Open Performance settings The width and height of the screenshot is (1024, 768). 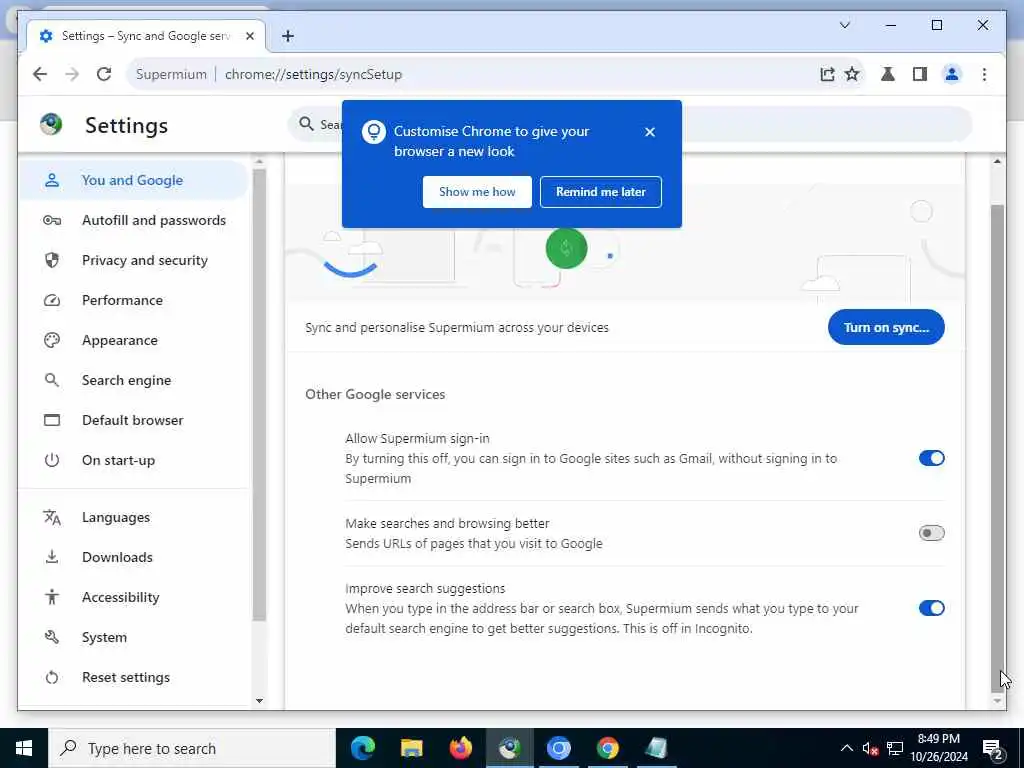click(x=134, y=300)
